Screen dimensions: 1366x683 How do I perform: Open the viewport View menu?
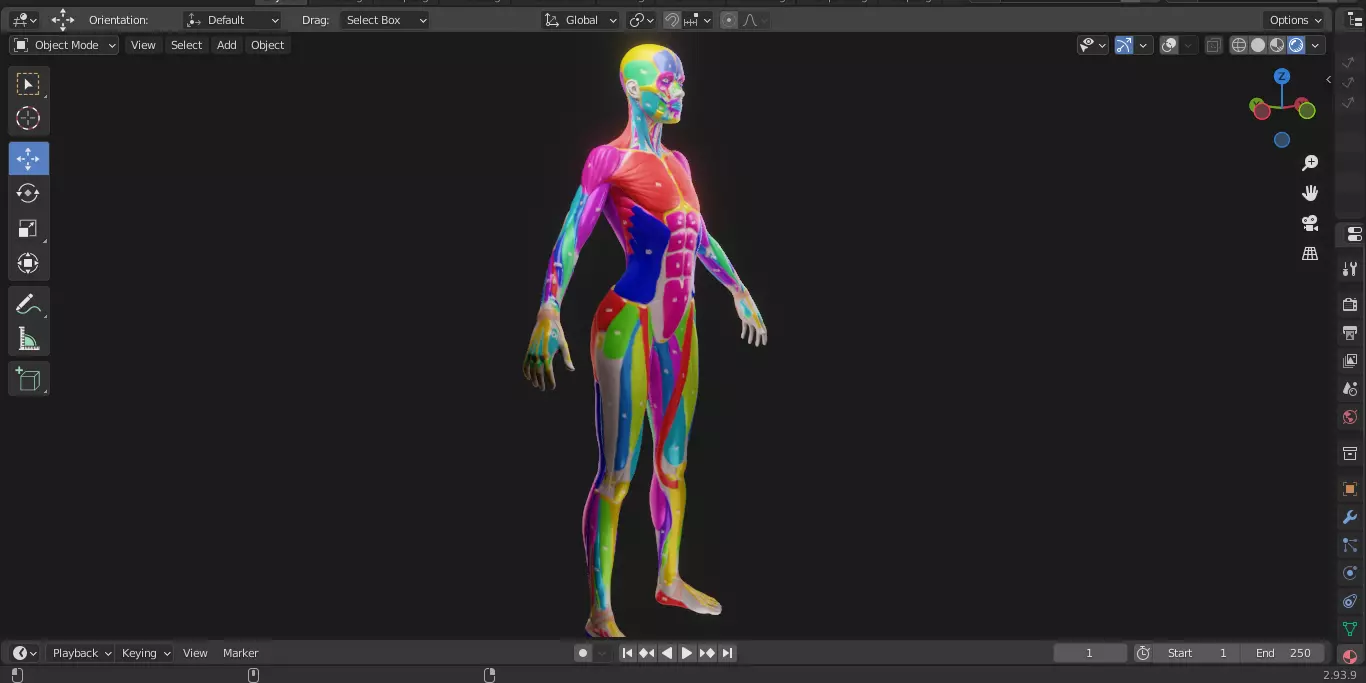143,45
